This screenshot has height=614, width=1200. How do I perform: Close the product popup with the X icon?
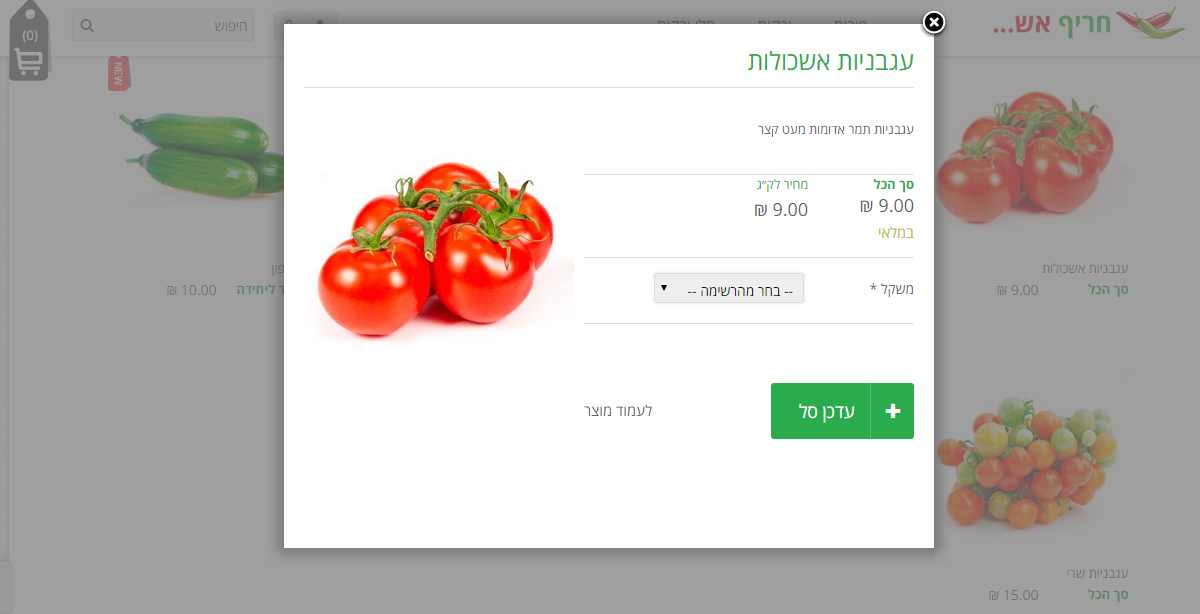click(x=933, y=22)
